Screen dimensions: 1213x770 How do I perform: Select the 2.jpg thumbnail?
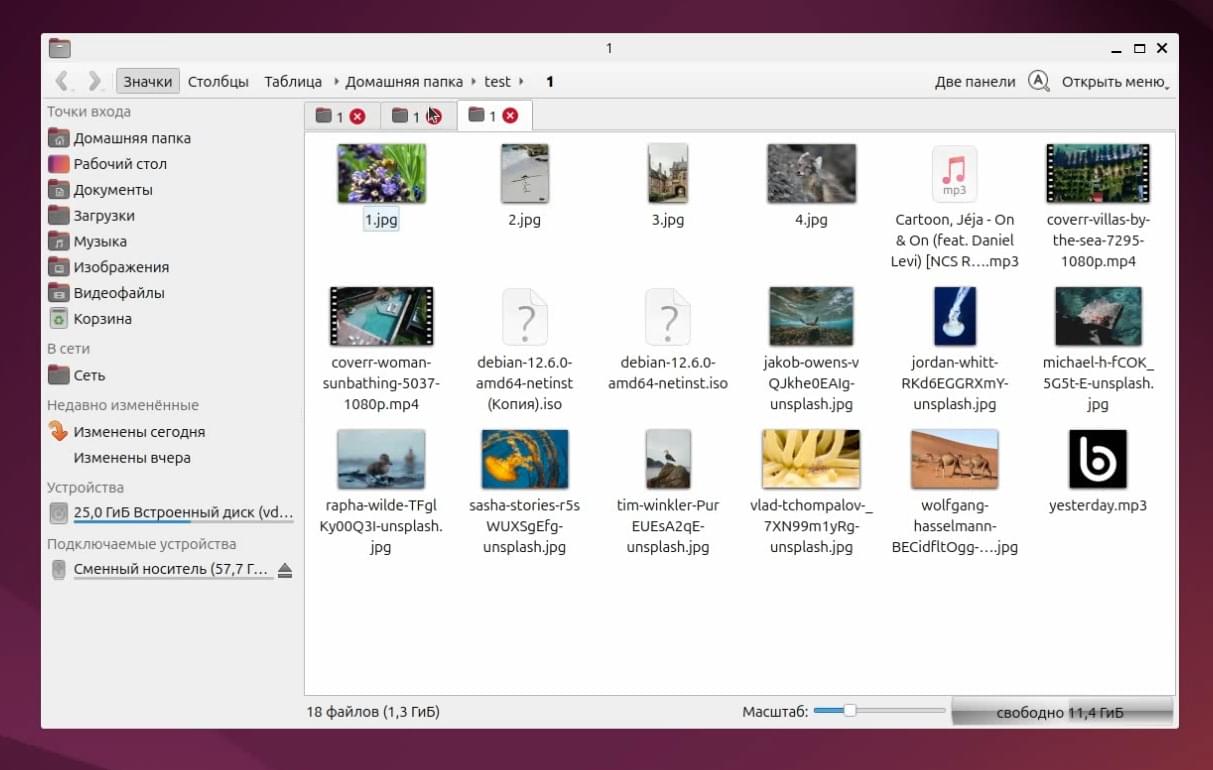525,173
